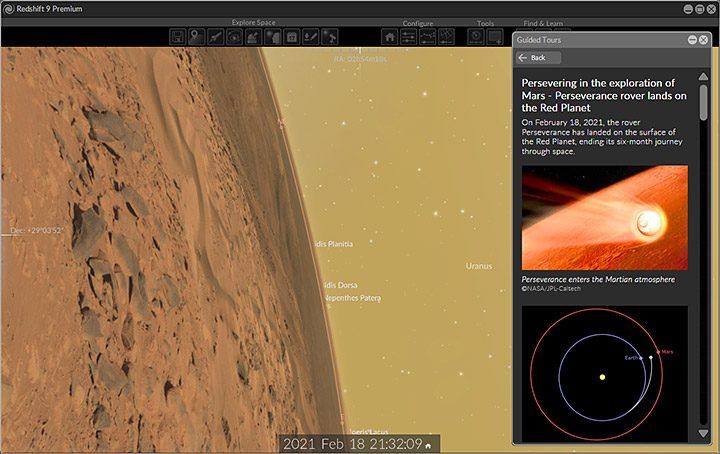This screenshot has height=454, width=720.
Task: Minimize the Redshift 9 Premium window
Action: coord(688,9)
